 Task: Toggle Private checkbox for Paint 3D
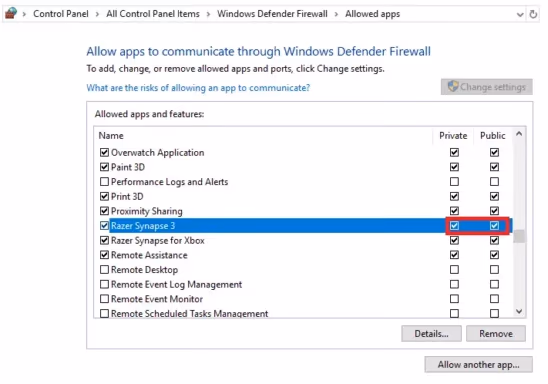coord(454,167)
